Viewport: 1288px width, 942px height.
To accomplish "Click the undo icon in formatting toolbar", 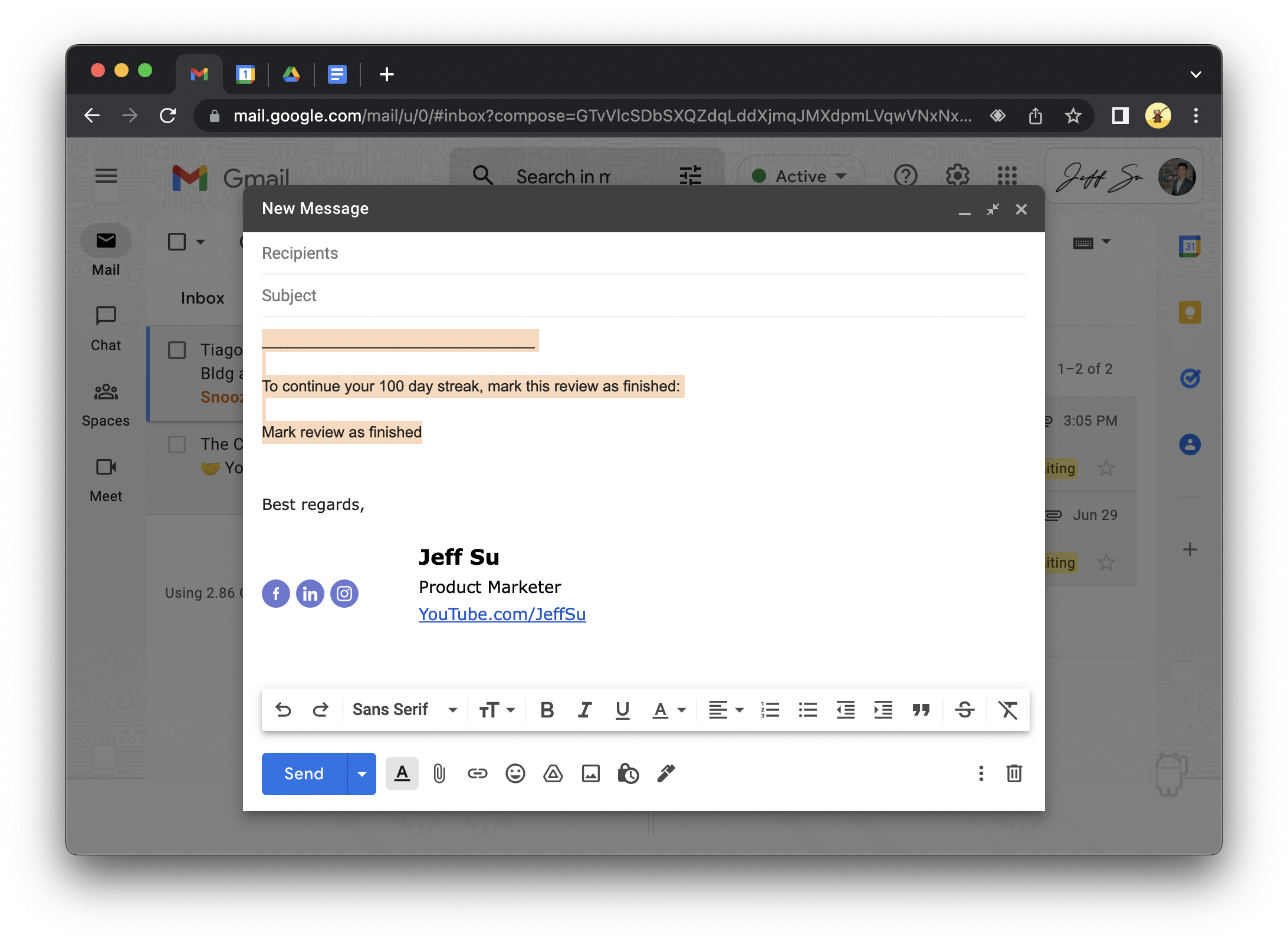I will [283, 710].
